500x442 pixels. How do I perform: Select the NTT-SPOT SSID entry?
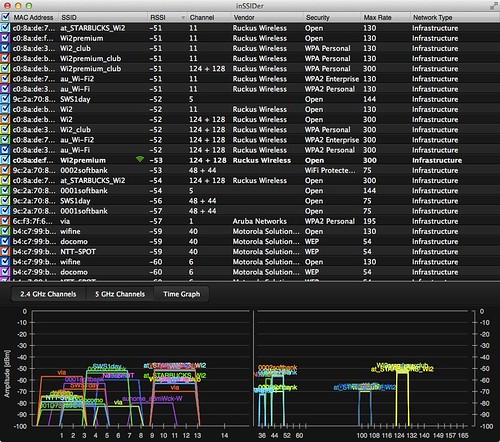[78, 252]
